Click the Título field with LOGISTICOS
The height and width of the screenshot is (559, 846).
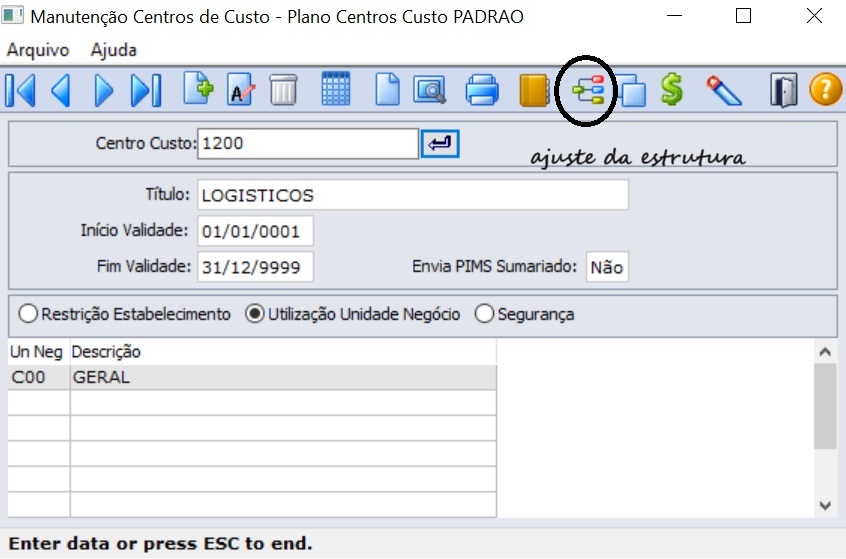tap(413, 195)
